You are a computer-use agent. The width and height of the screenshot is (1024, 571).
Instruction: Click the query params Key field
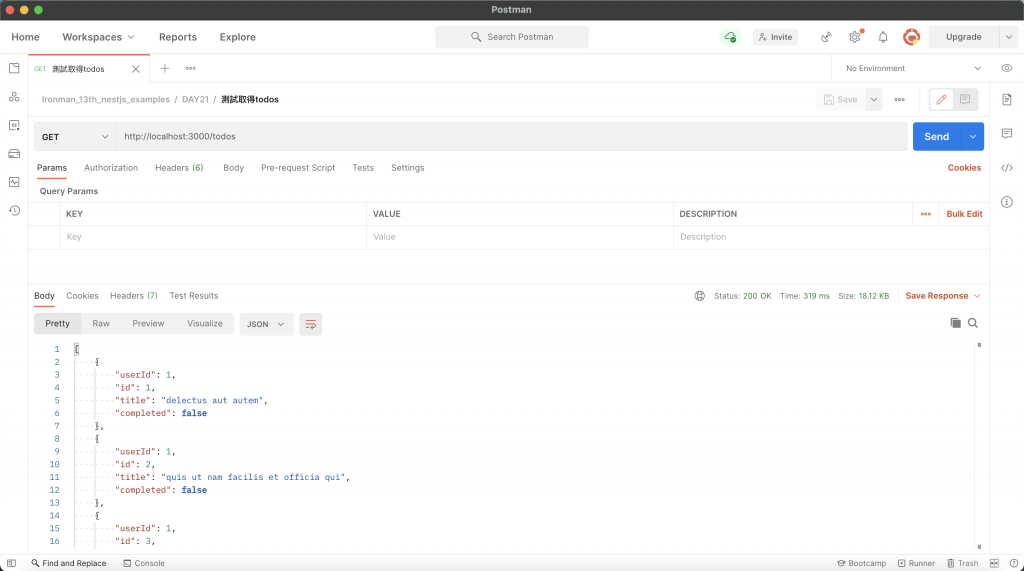click(x=214, y=237)
